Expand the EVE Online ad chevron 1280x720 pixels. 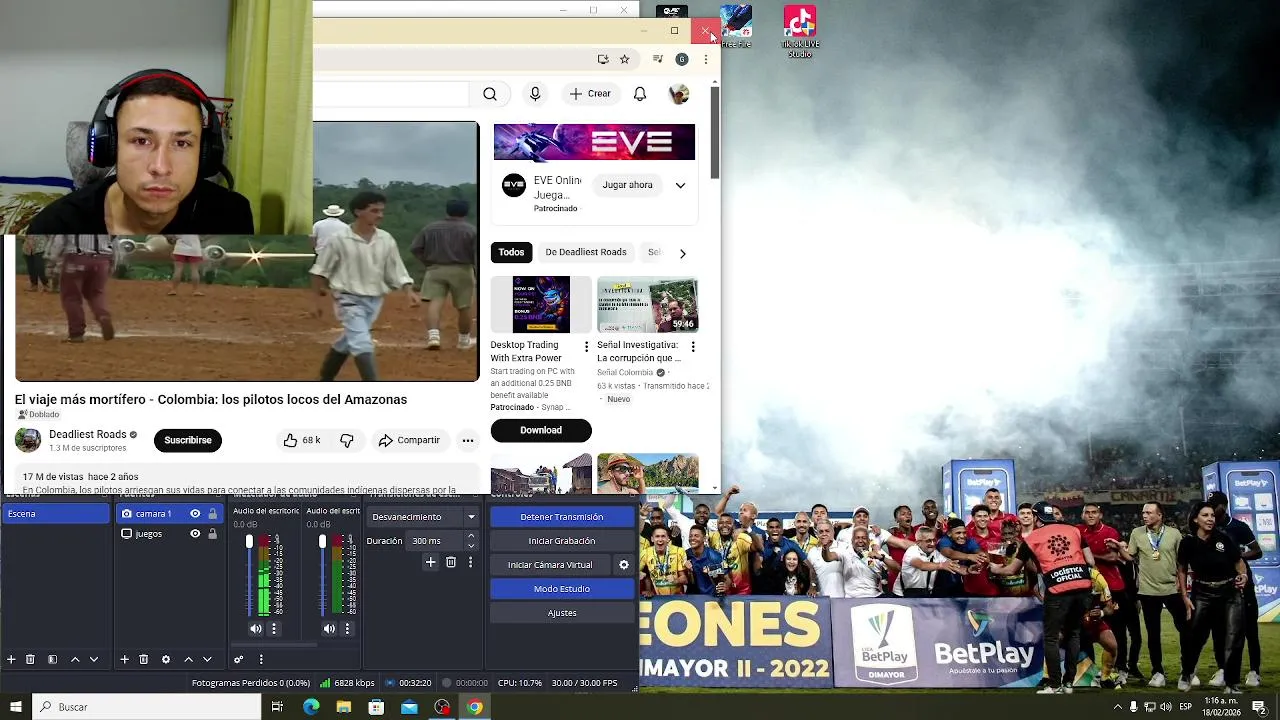(x=680, y=185)
